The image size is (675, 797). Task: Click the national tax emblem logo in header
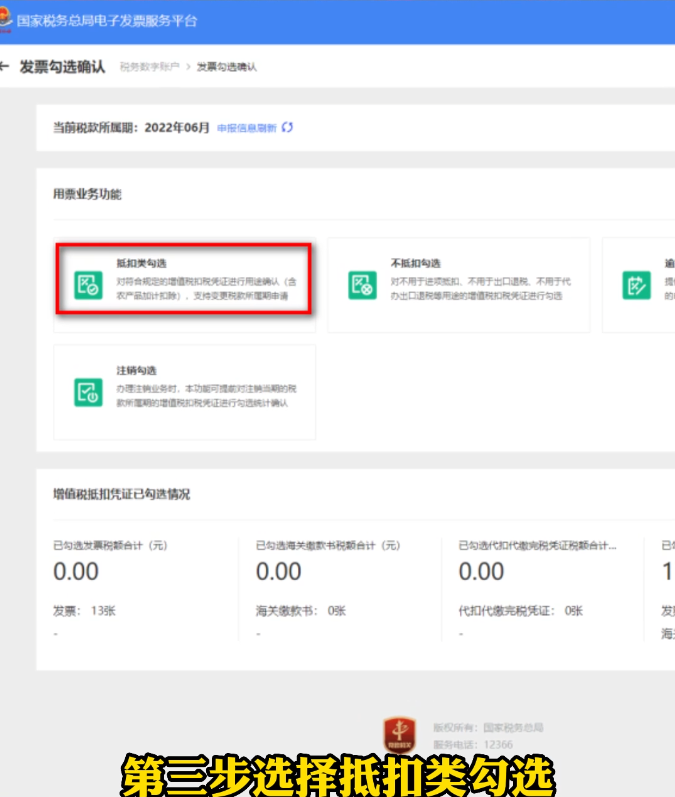pos(5,20)
